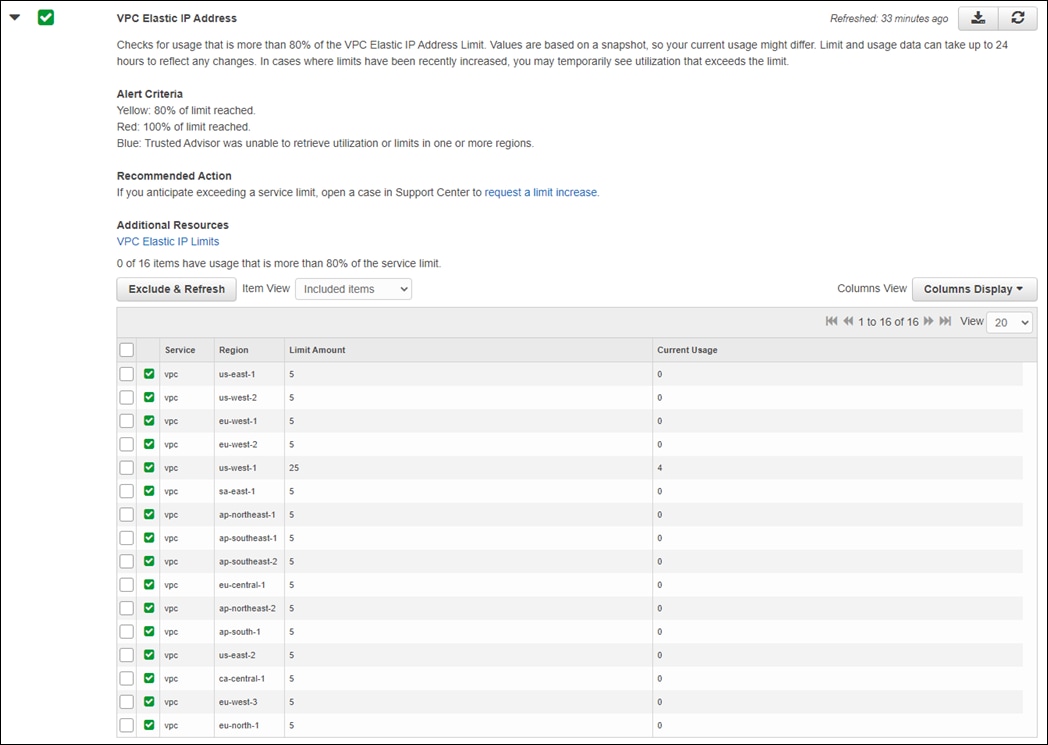Click green status icon in ap-south-1 row
Viewport: 1048px width, 745px height.
(149, 631)
